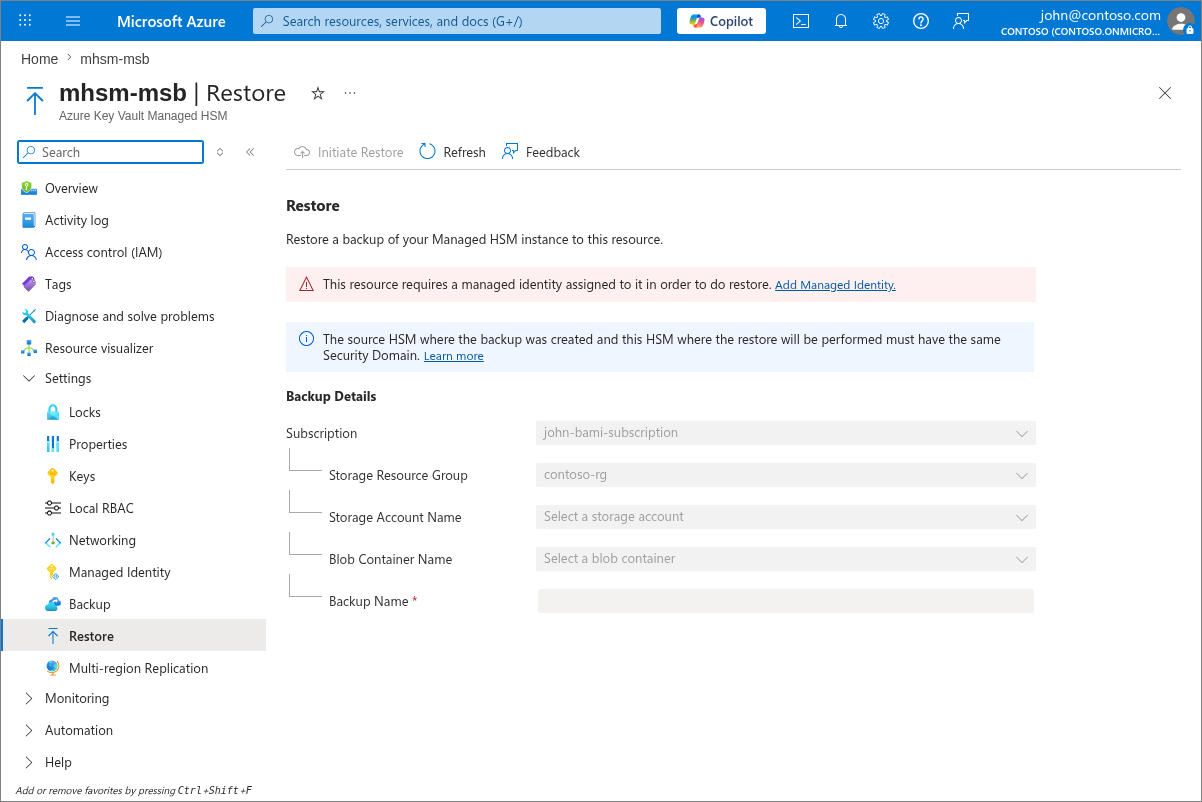This screenshot has height=802, width=1202.
Task: Click the Add Managed Identity link
Action: click(835, 285)
